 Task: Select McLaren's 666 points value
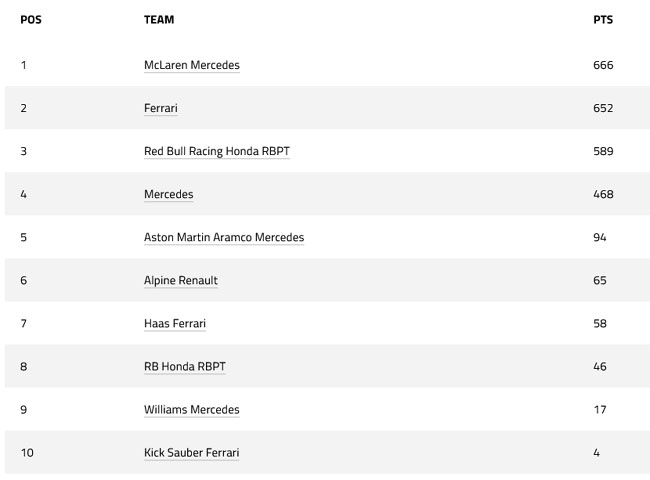[603, 65]
